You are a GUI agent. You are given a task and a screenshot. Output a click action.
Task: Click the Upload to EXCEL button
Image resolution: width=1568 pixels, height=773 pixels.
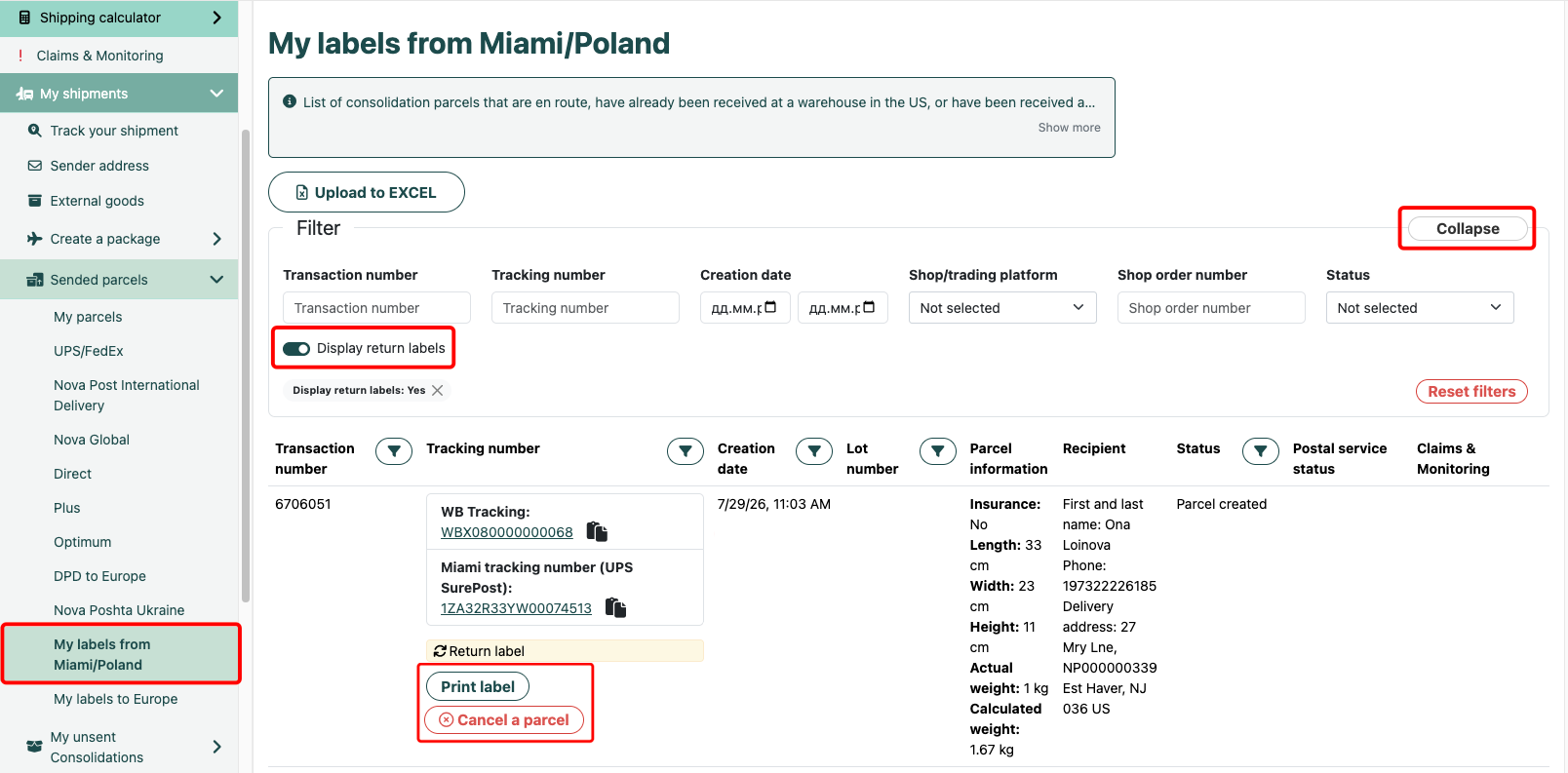coord(367,192)
